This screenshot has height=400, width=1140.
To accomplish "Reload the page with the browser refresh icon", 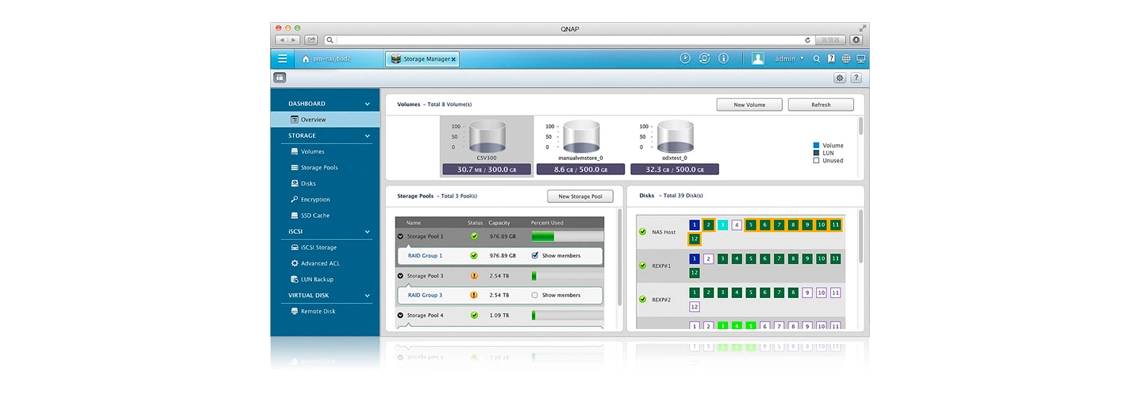I will (x=808, y=40).
